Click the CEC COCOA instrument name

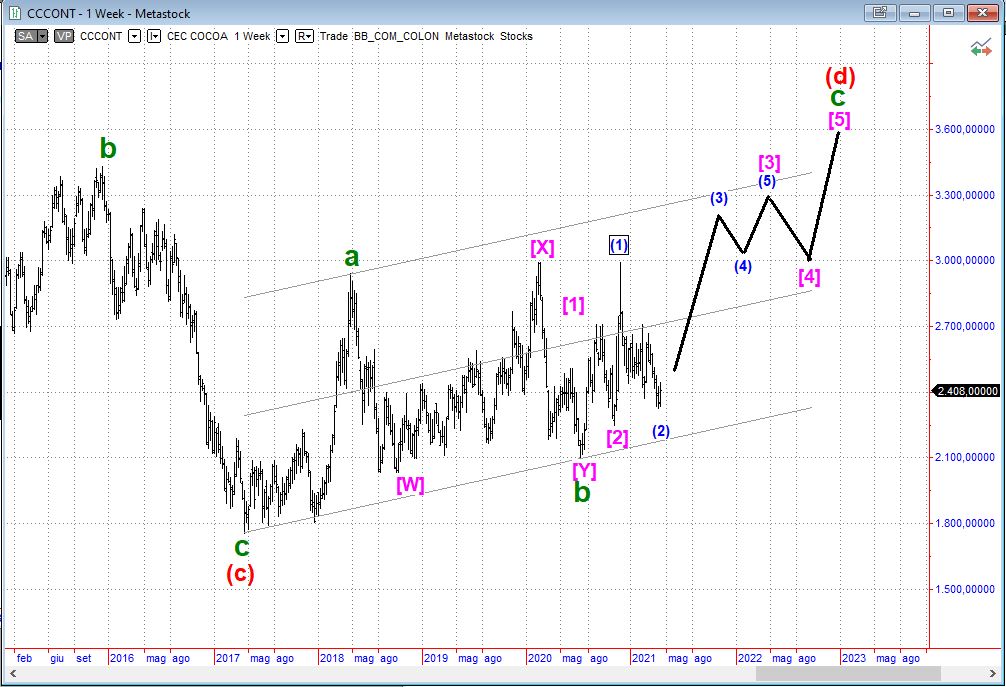pyautogui.click(x=197, y=37)
